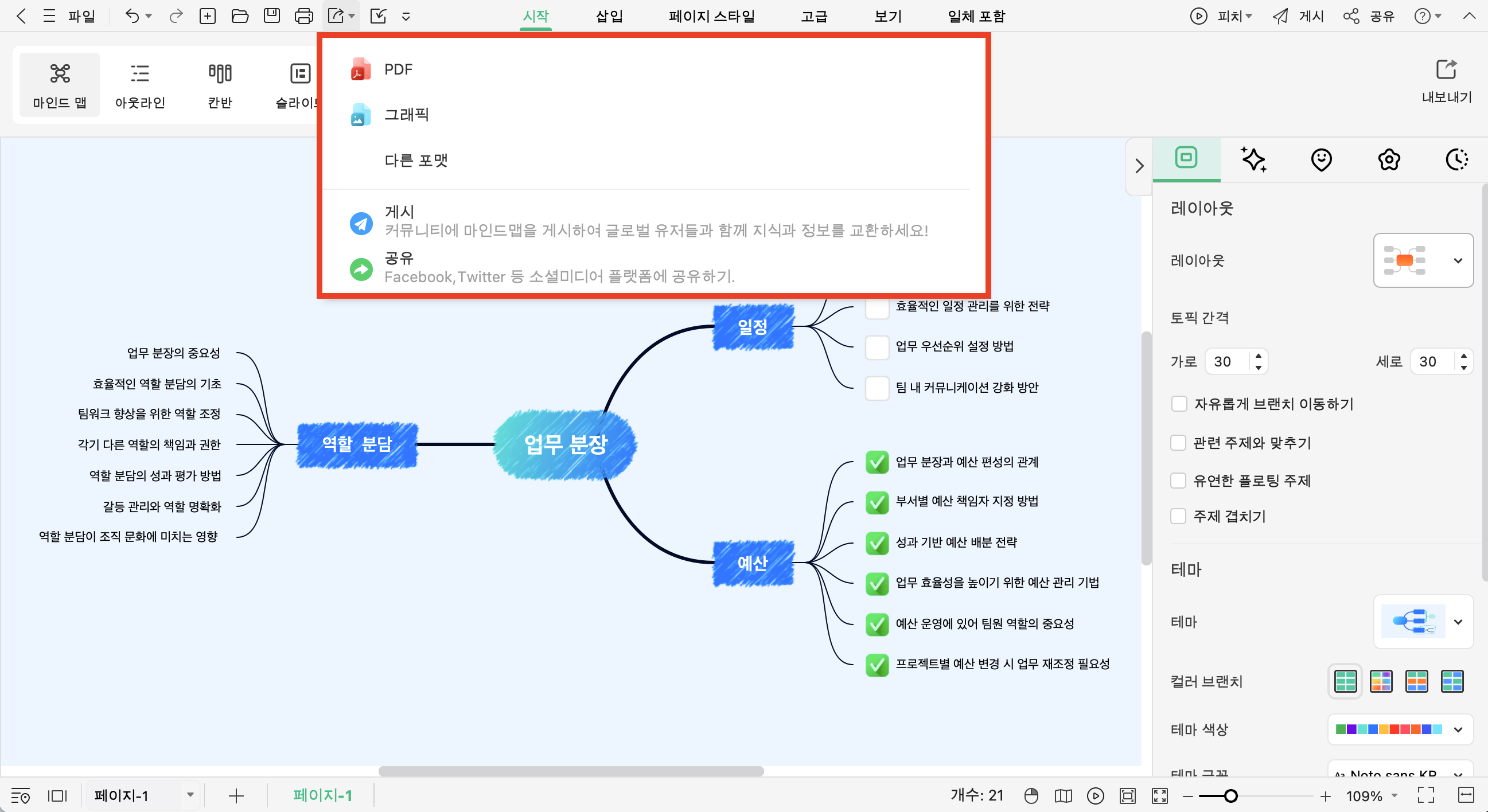Click the save disk icon
Screen dimensions: 1488x812
click(271, 16)
